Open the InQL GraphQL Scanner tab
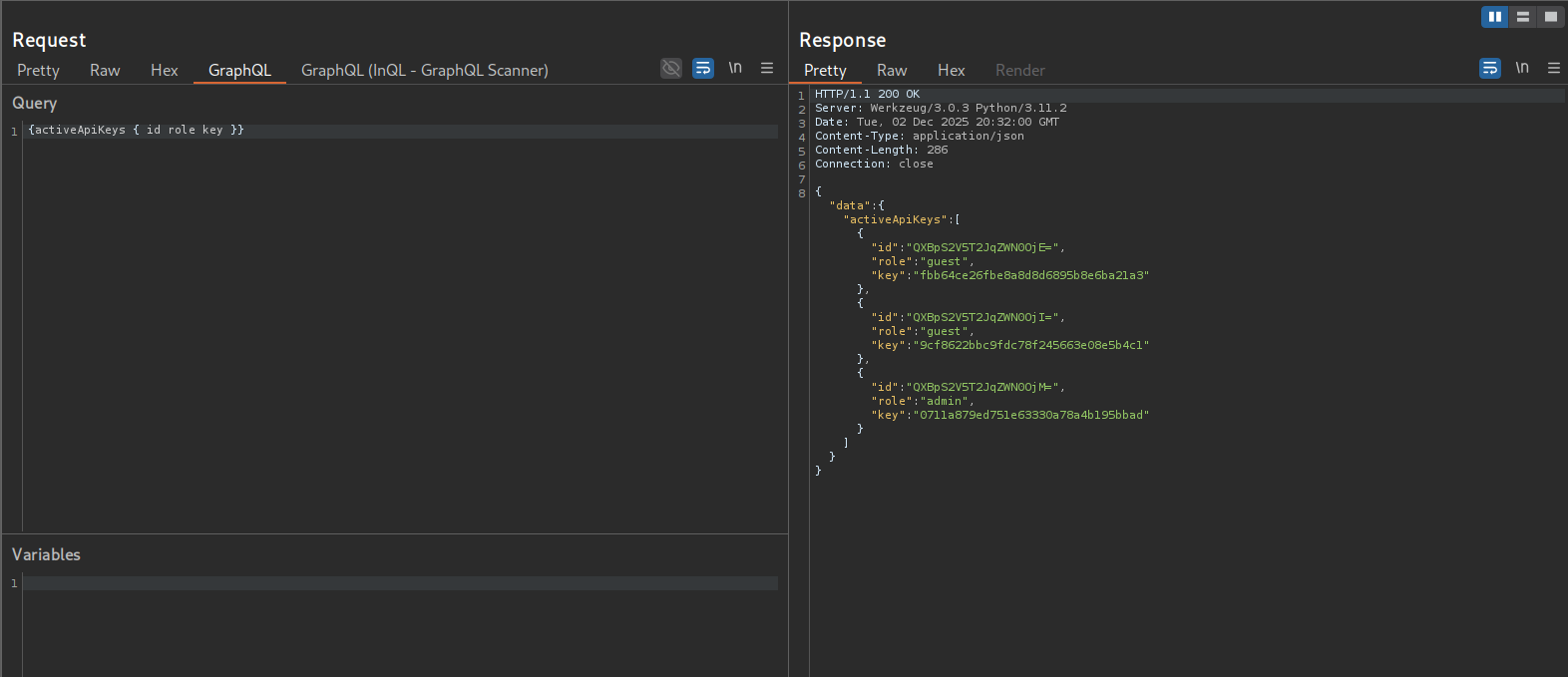Screen dimensions: 1568x677 pos(424,70)
